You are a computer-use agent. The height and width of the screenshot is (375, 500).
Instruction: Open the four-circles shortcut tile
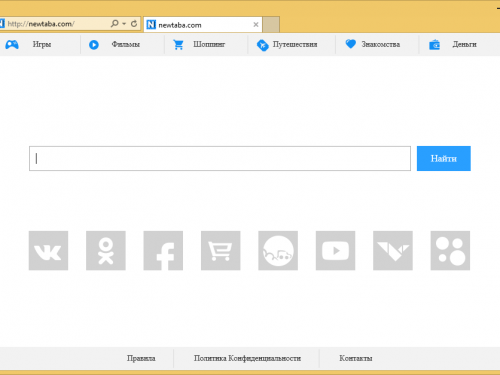pyautogui.click(x=450, y=250)
